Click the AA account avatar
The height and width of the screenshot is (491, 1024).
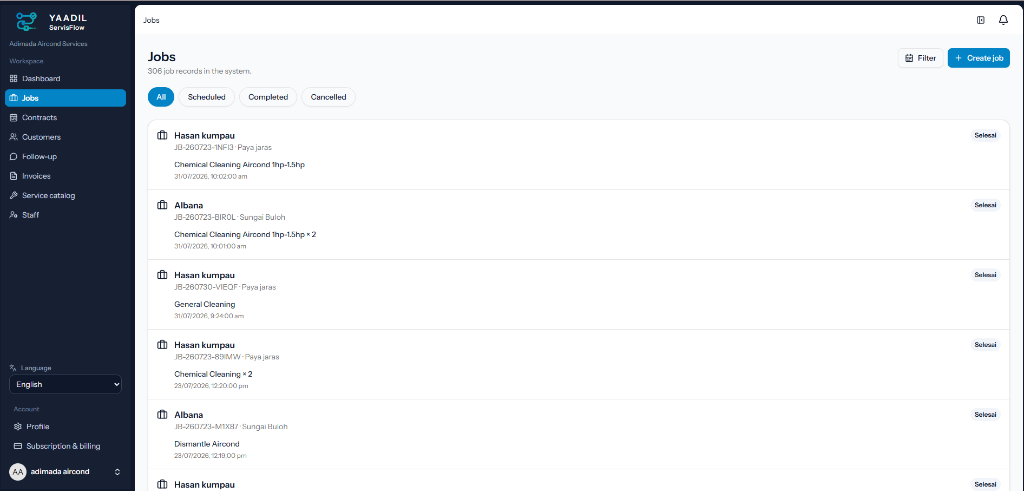18,471
